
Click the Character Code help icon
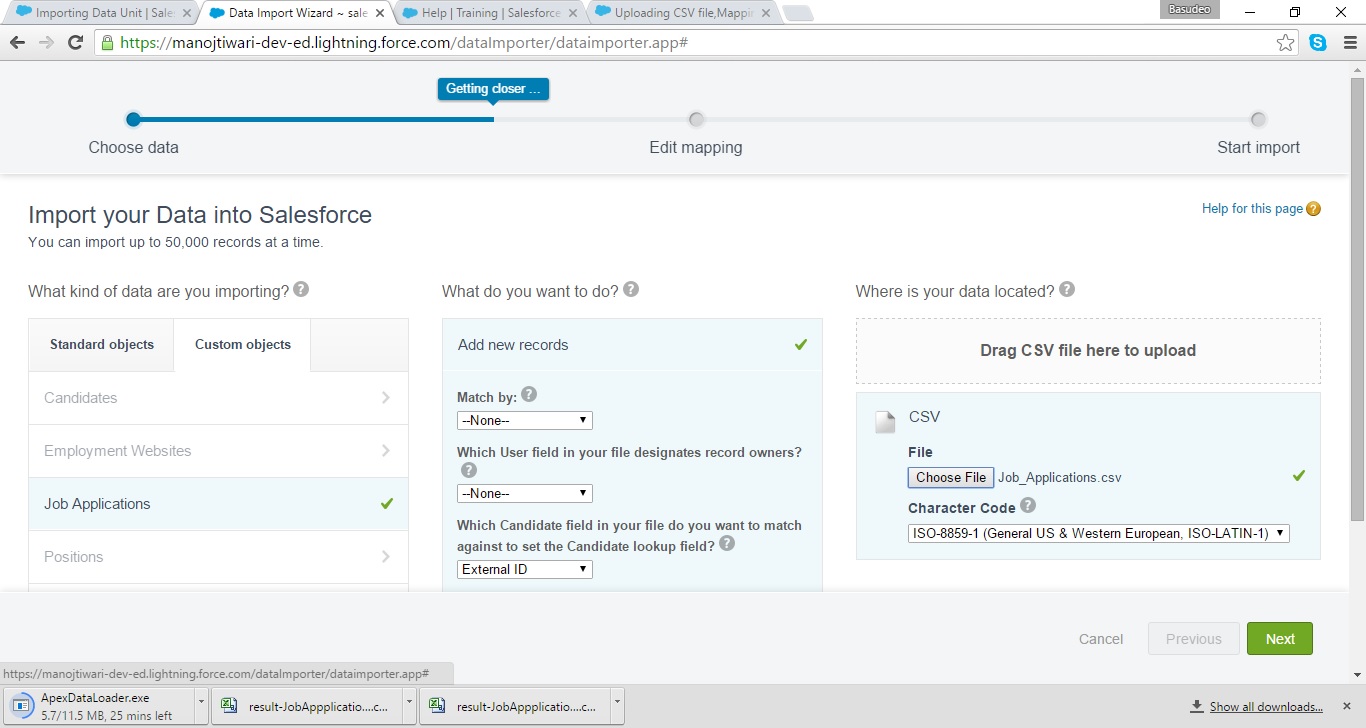coord(1028,506)
